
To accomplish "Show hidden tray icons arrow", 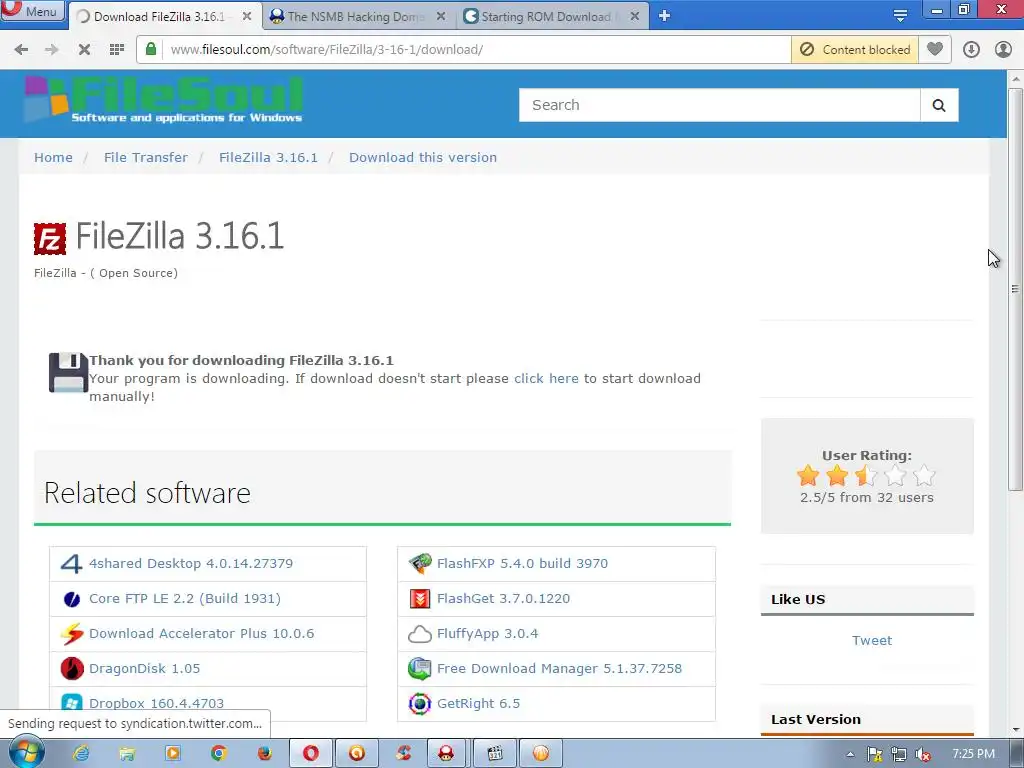I will coord(850,754).
